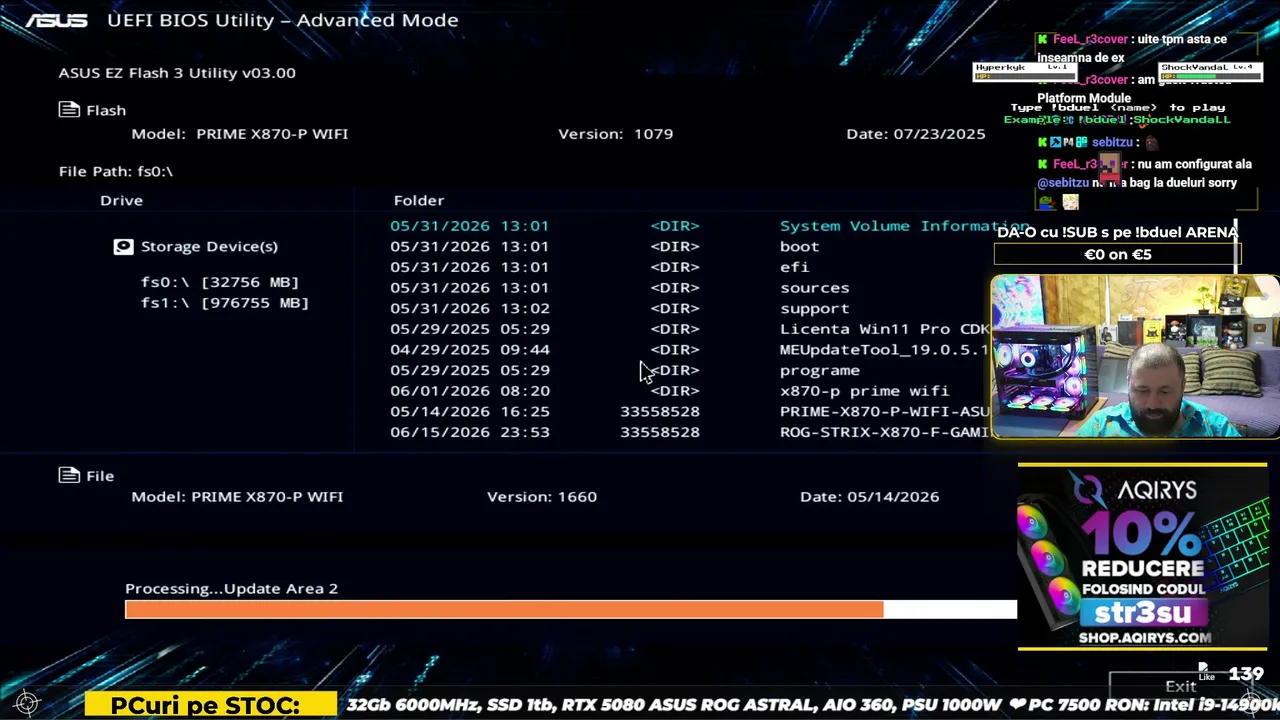Click the scrolling PC specs ticker text
The height and width of the screenshot is (720, 1280).
(x=812, y=705)
